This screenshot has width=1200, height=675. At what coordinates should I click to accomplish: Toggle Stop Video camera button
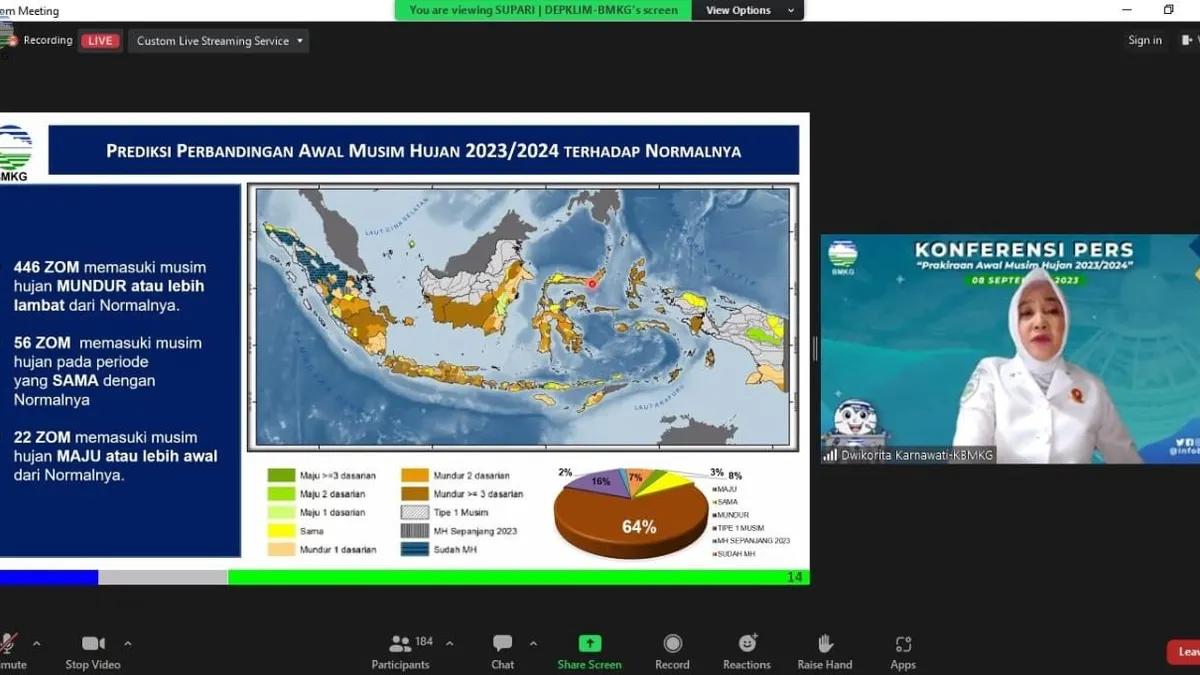click(93, 651)
